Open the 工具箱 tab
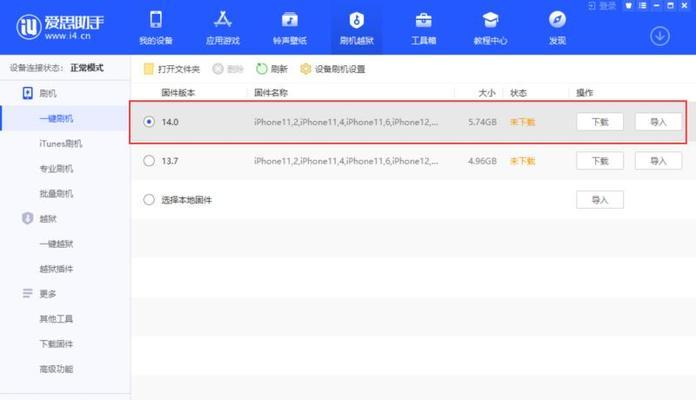The image size is (696, 400). click(423, 28)
